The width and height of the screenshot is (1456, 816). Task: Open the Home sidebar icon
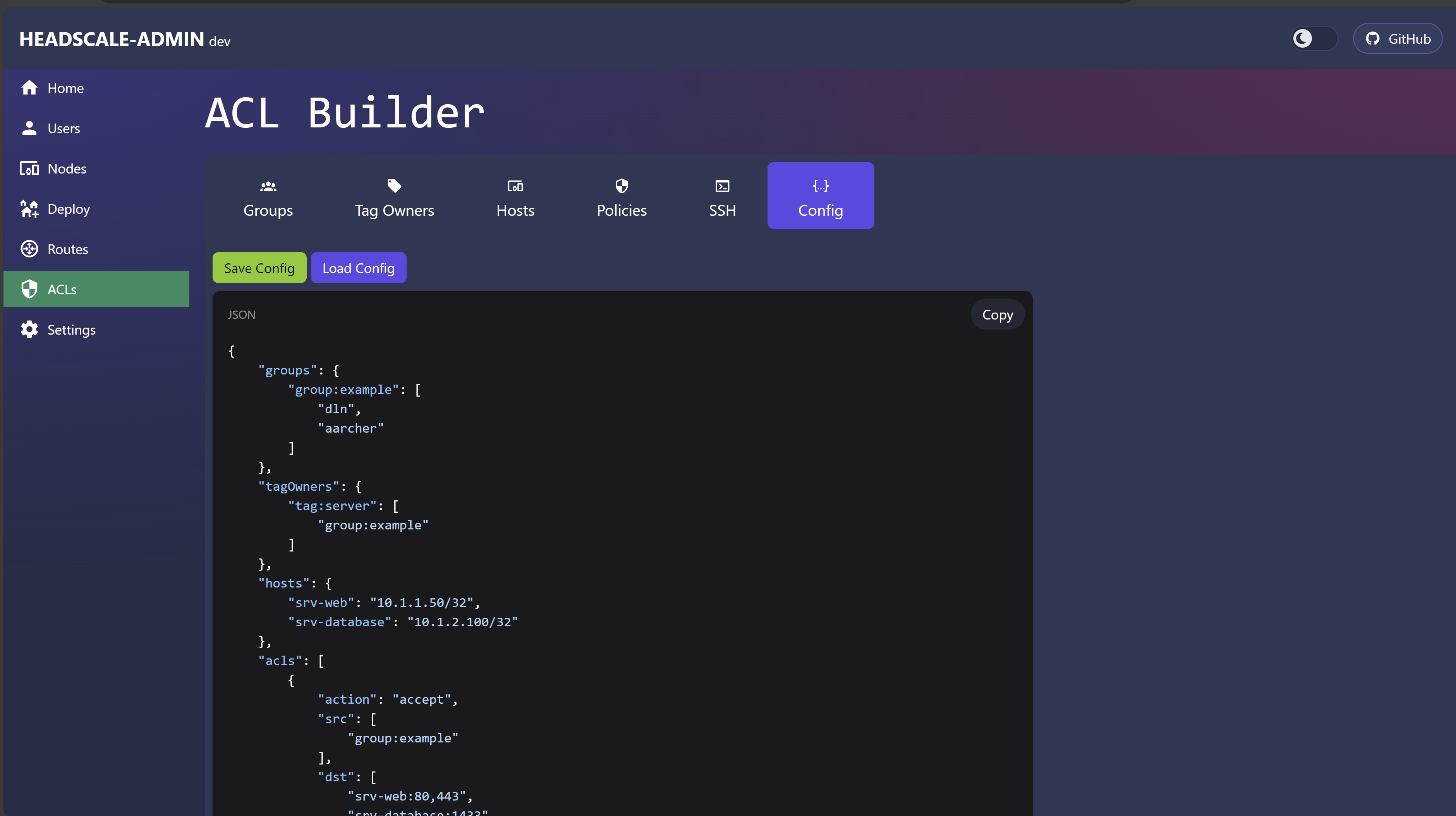pyautogui.click(x=29, y=88)
